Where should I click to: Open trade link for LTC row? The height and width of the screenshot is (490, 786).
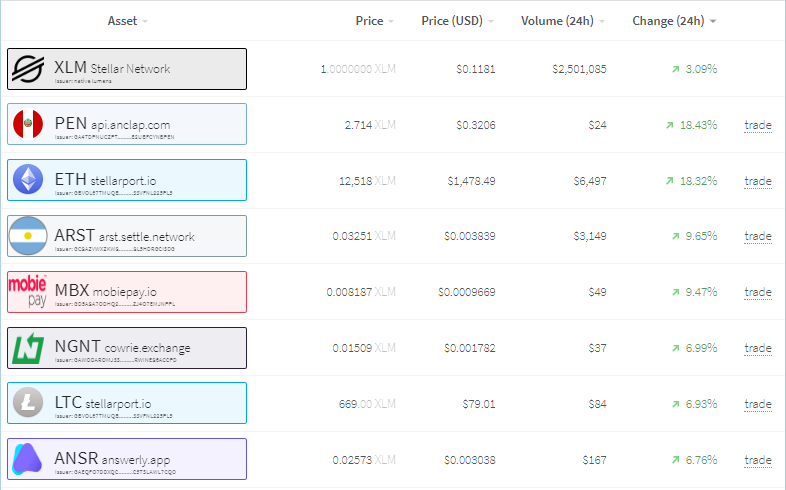click(x=758, y=404)
